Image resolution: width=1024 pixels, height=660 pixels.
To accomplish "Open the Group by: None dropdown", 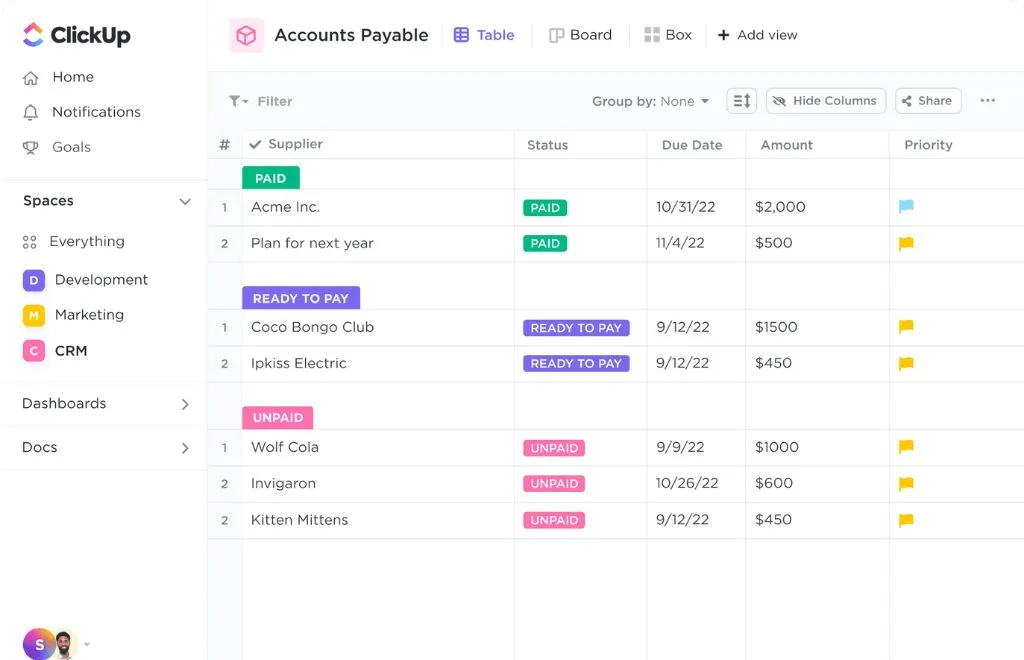I will pyautogui.click(x=650, y=101).
